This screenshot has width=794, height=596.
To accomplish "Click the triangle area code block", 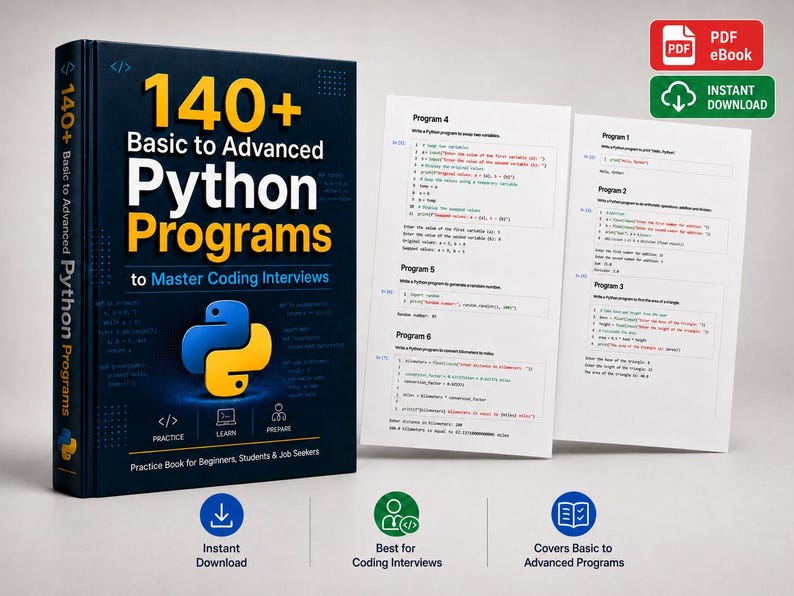I will [x=652, y=329].
